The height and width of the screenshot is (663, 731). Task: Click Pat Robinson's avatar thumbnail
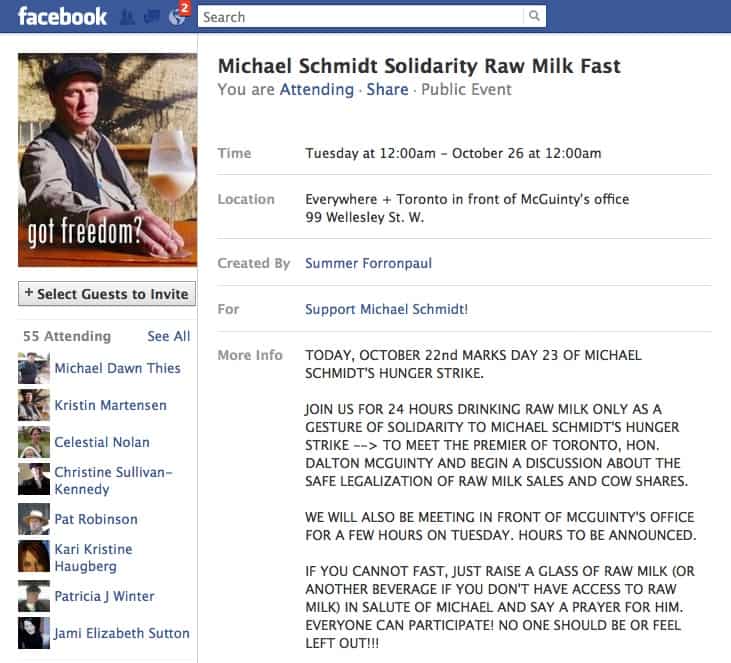pyautogui.click(x=34, y=519)
